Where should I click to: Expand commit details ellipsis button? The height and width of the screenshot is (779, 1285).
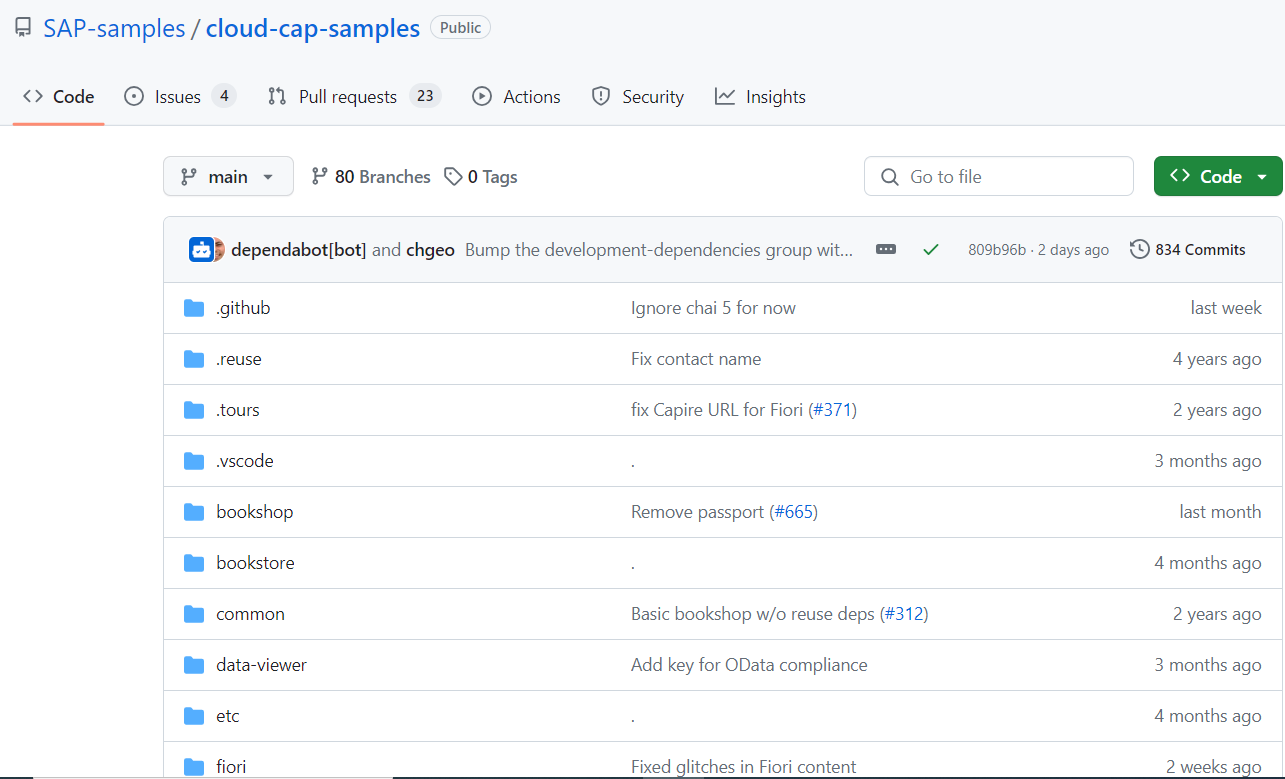[886, 250]
